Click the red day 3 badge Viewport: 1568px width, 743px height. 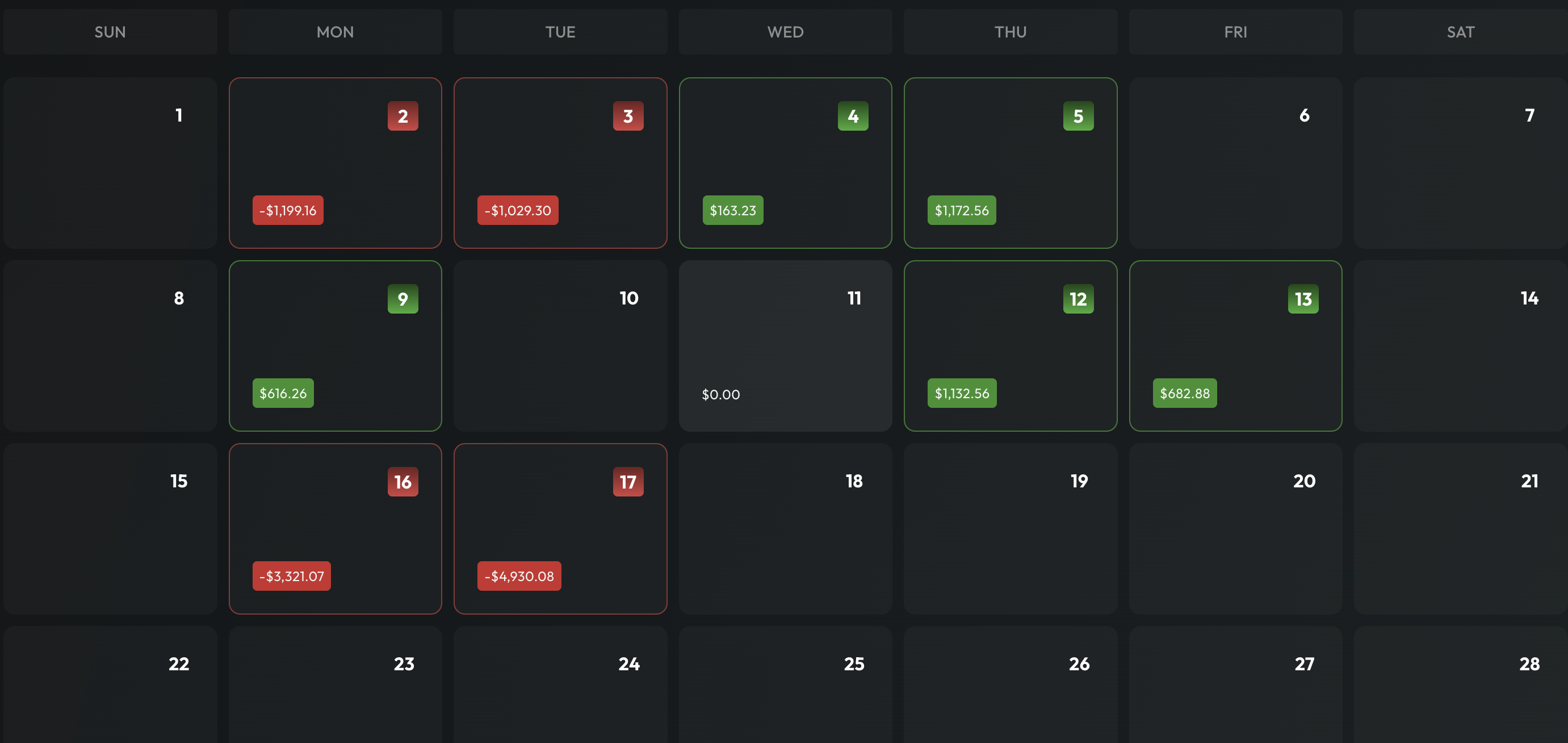coord(627,116)
